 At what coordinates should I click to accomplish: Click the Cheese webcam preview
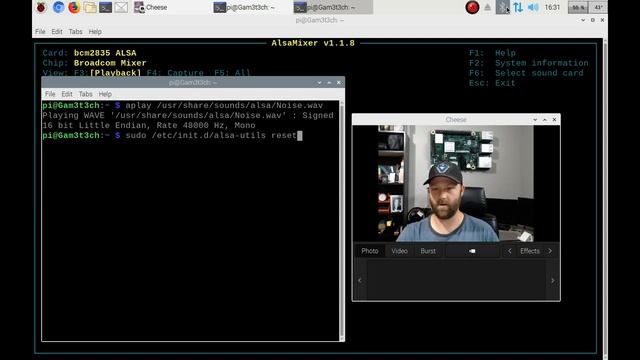click(456, 183)
